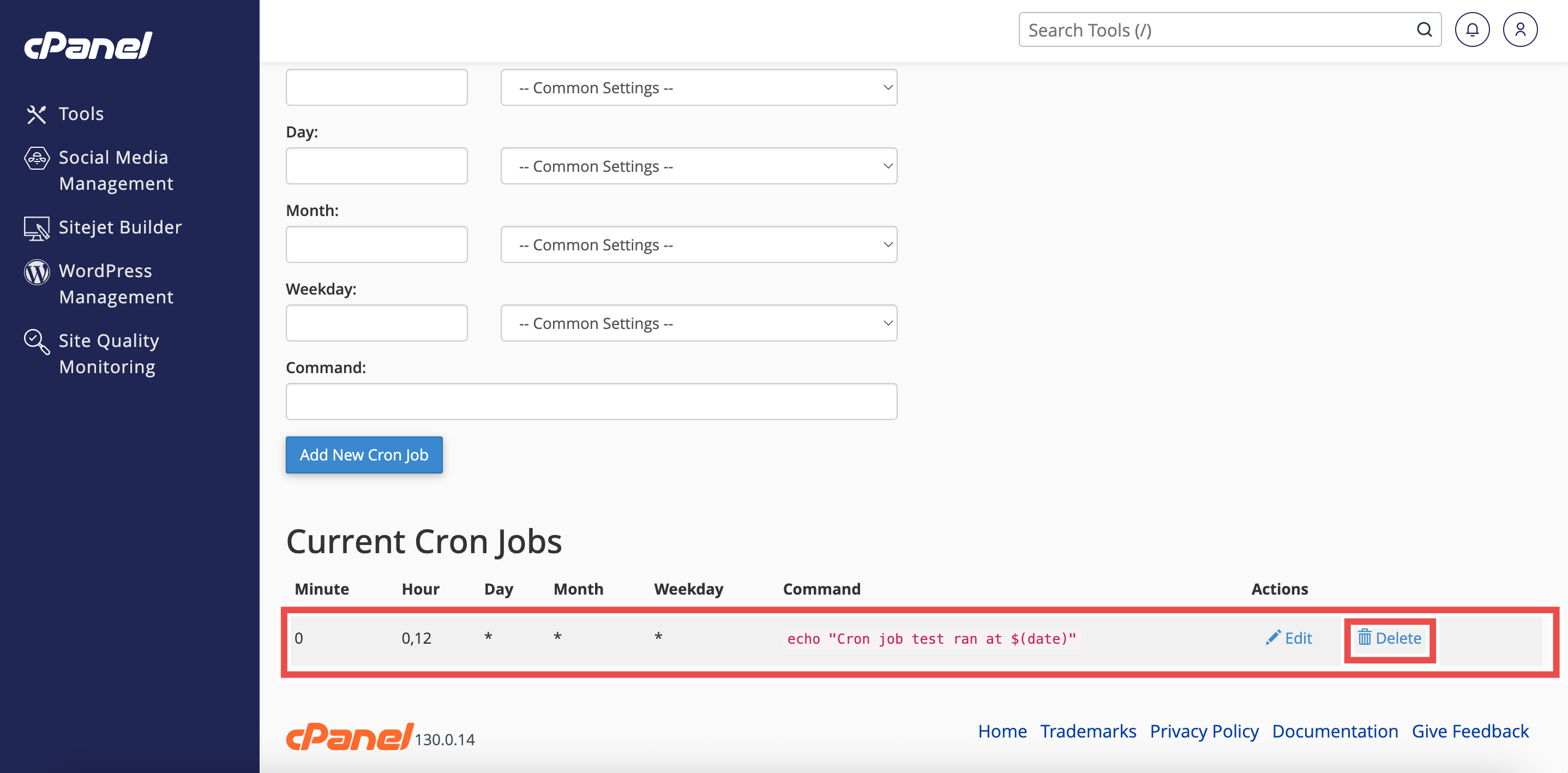Open the WordPress Management logo icon
Screen dimensions: 1568x773
tap(37, 272)
